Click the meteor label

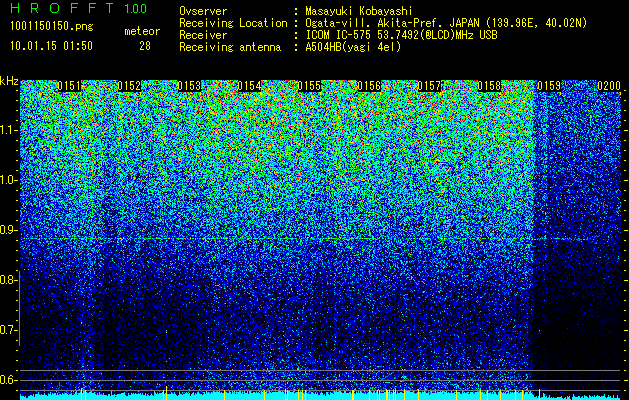142,31
